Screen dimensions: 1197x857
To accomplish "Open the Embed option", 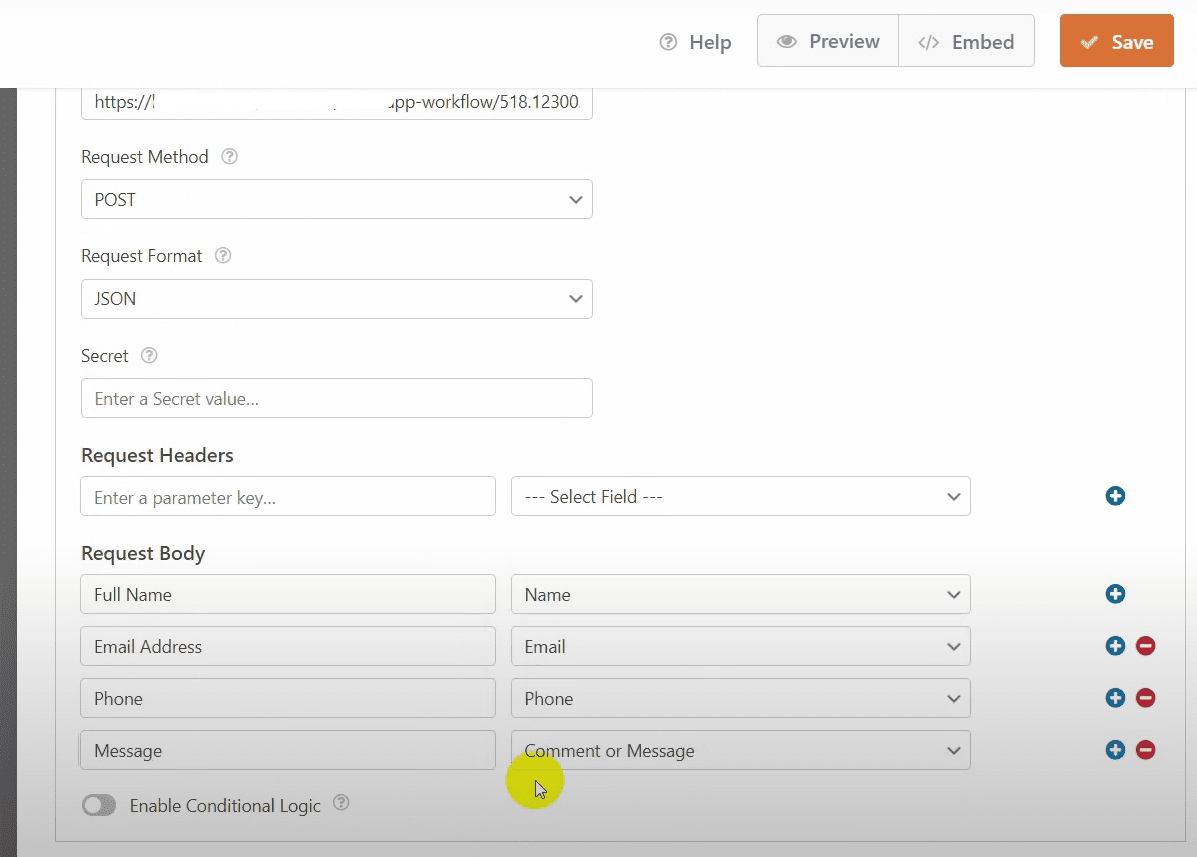I will pos(966,42).
